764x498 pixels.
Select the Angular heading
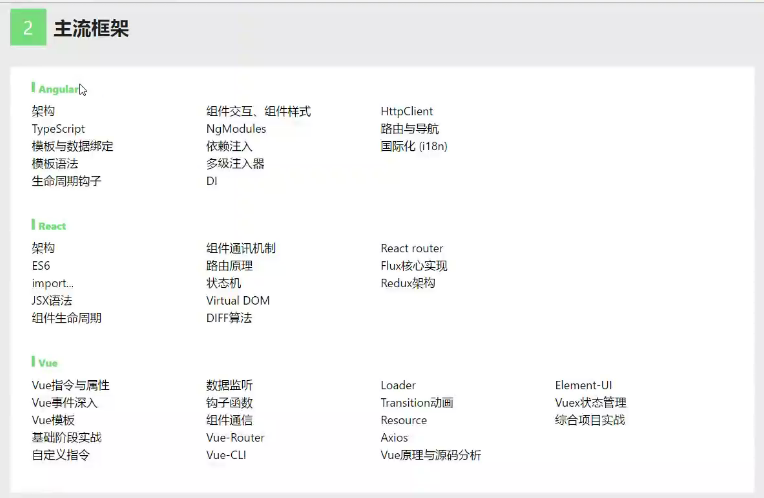point(58,89)
